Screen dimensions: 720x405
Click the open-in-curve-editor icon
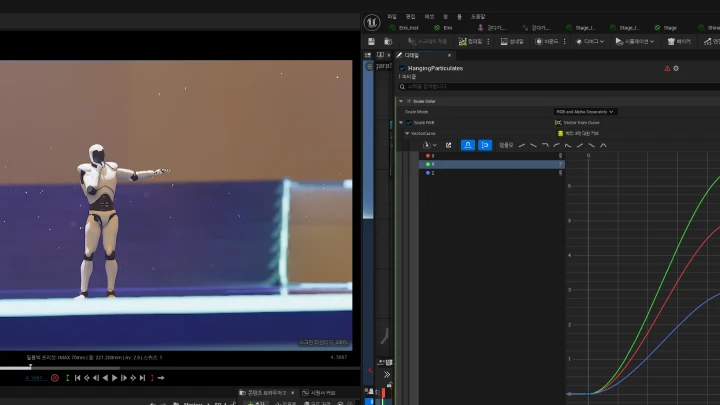[x=448, y=145]
